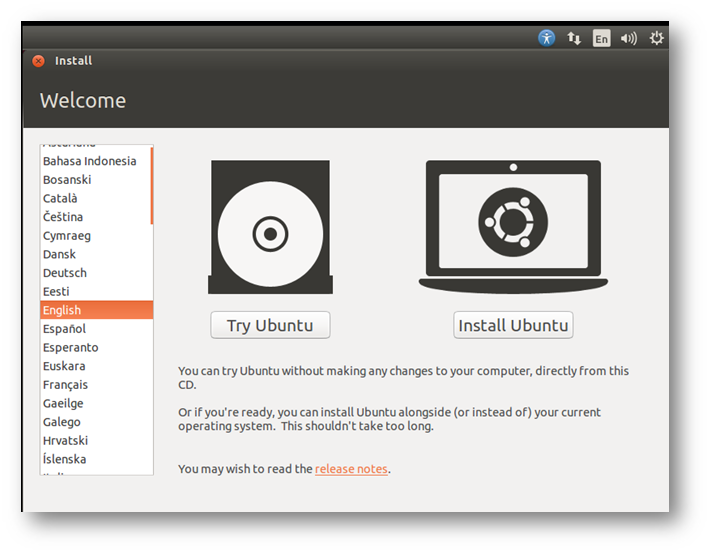Screen dimensions: 711x554
Task: Select Français language
Action: 96,384
